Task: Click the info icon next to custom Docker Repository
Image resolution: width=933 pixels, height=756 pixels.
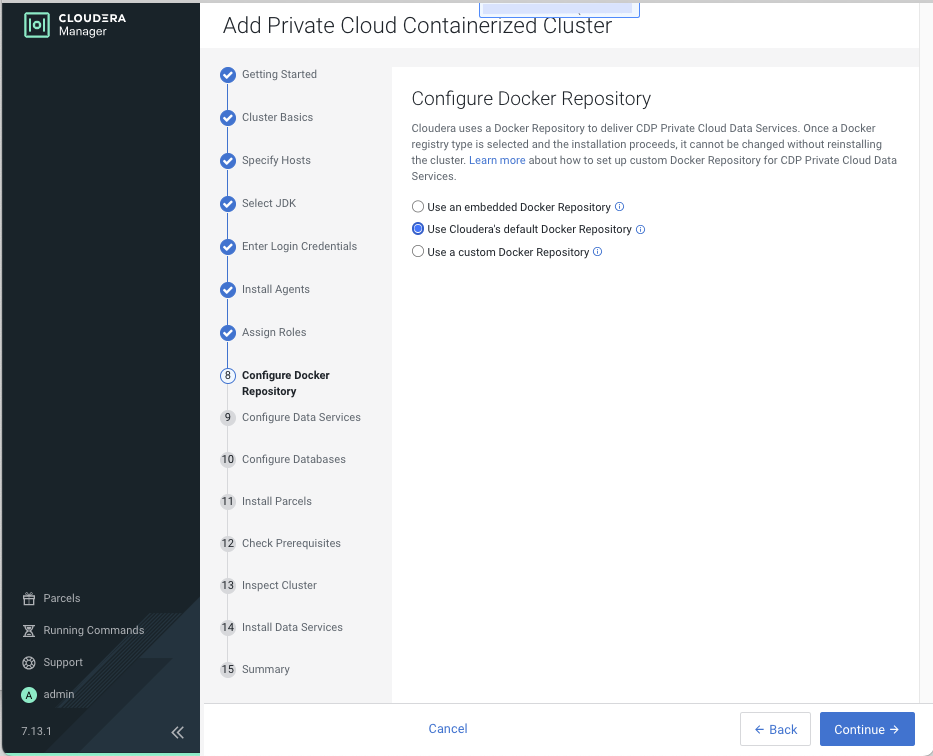Action: point(597,252)
